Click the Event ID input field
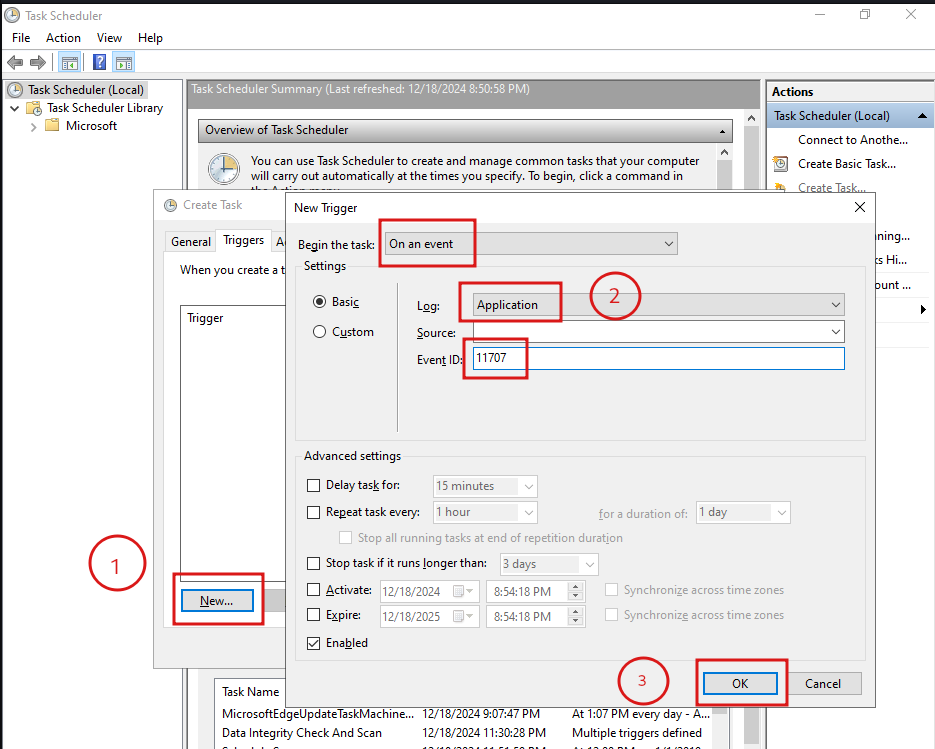 (x=657, y=359)
